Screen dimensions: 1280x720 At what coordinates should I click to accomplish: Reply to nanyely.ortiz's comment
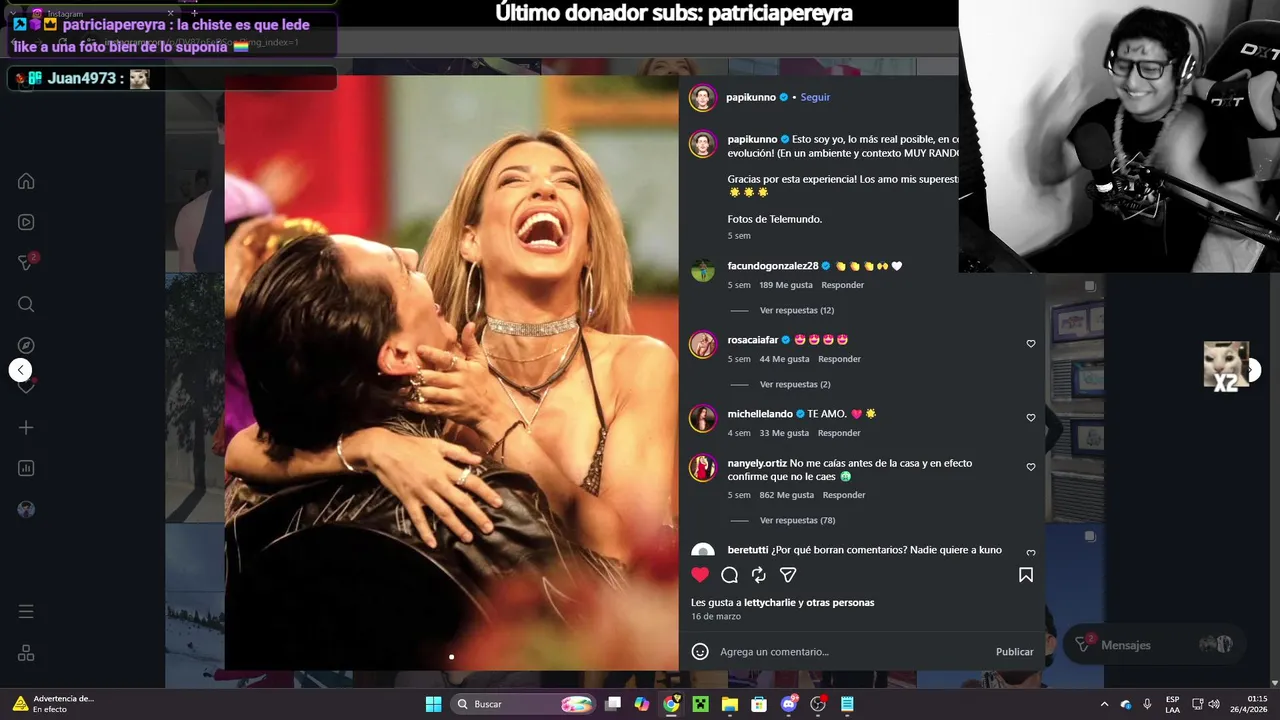pyautogui.click(x=844, y=495)
